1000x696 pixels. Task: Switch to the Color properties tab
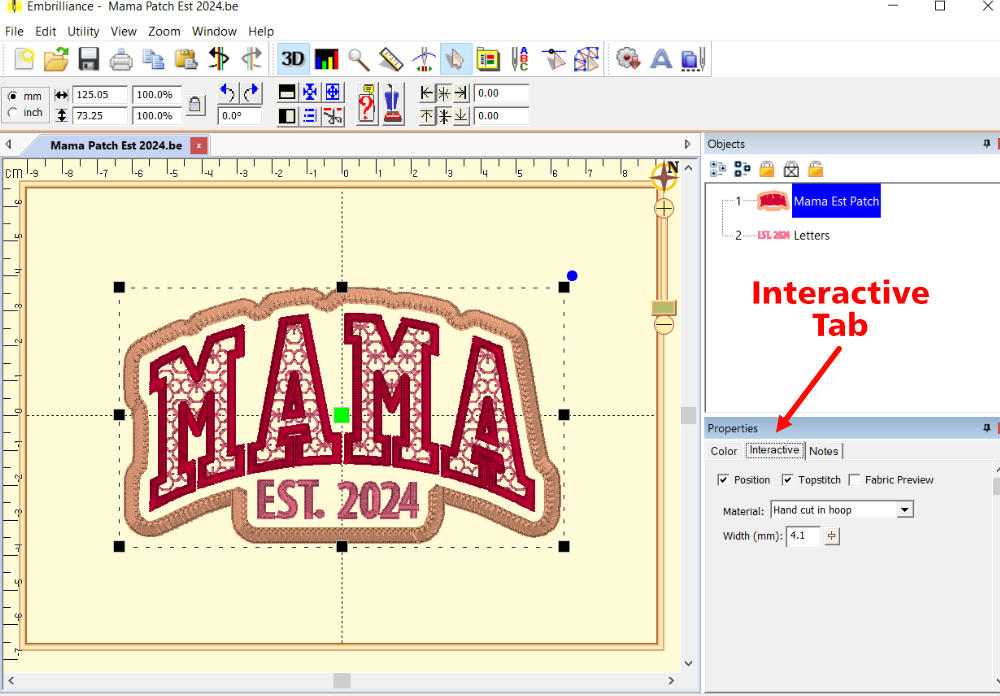724,451
